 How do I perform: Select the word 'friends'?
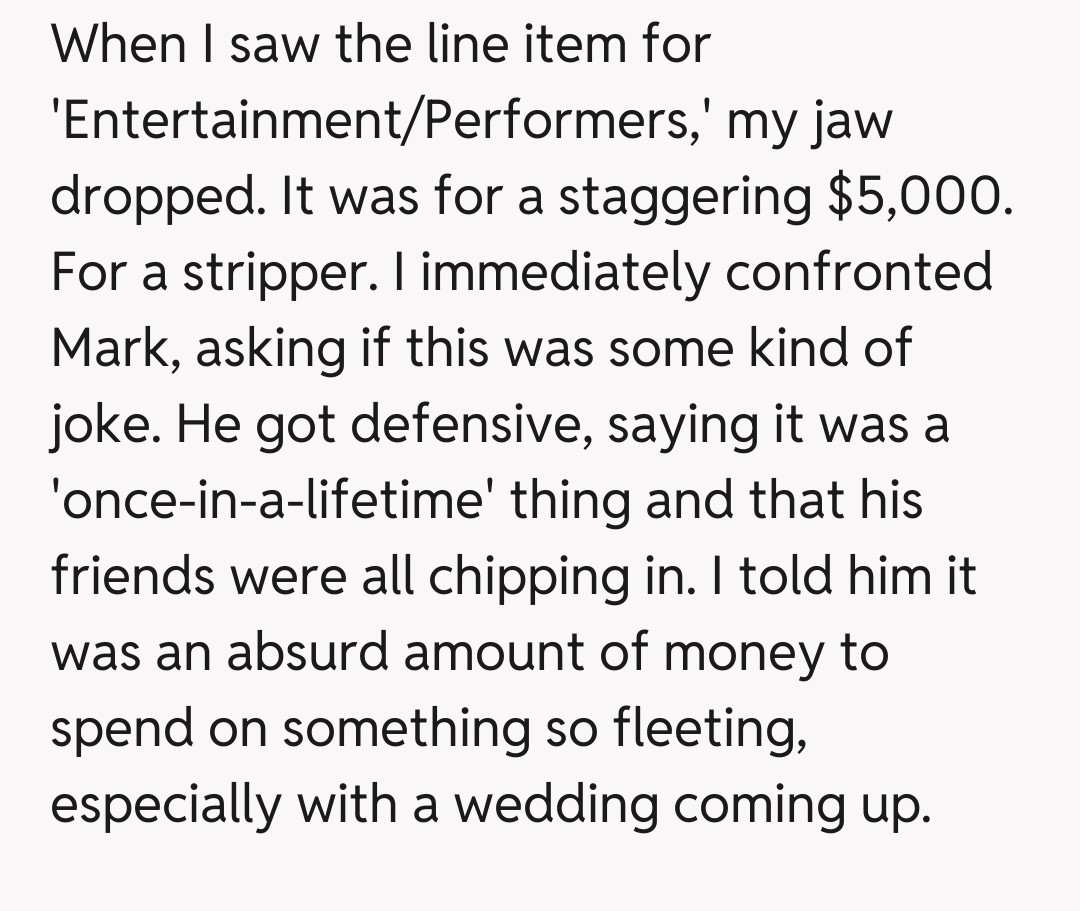[x=132, y=577]
